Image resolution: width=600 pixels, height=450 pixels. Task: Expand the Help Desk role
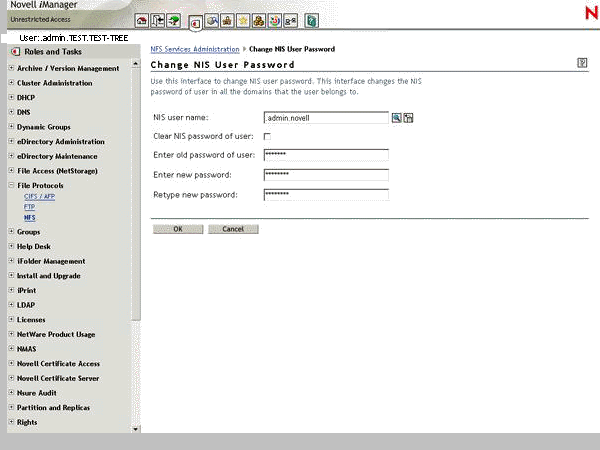(x=11, y=246)
